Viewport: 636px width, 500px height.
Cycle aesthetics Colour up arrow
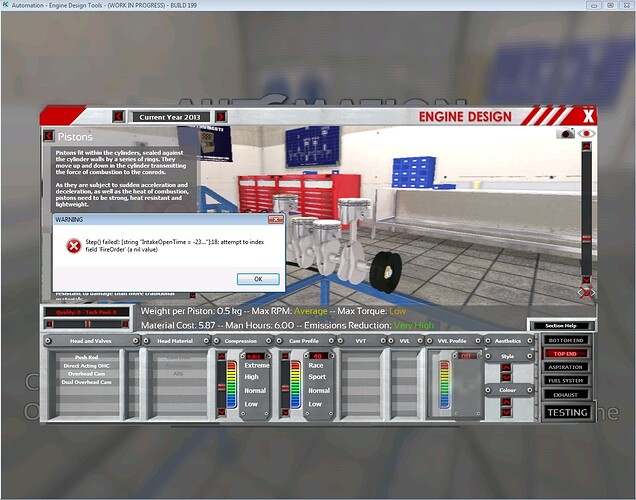tap(506, 402)
